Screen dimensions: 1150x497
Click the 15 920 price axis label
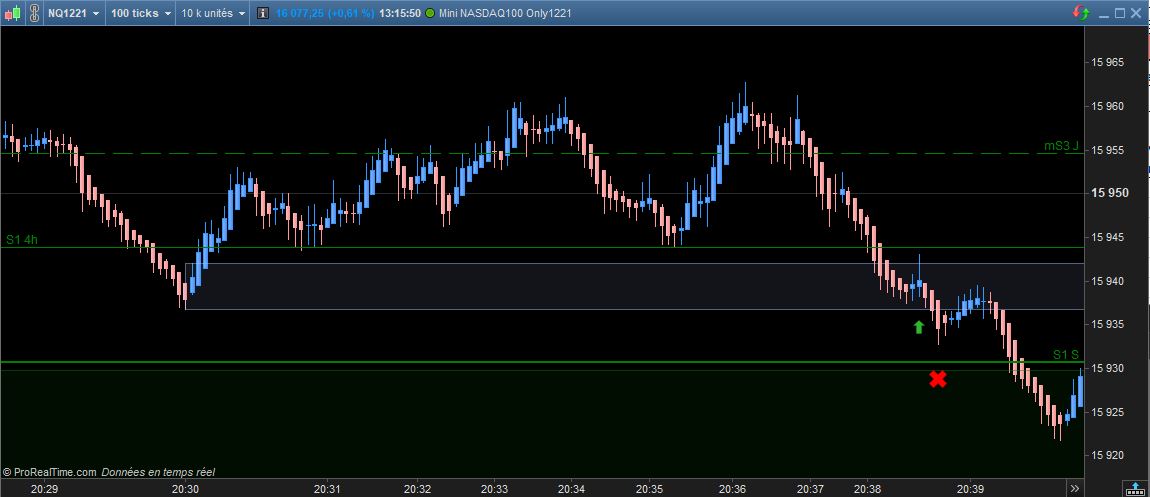[x=1107, y=455]
